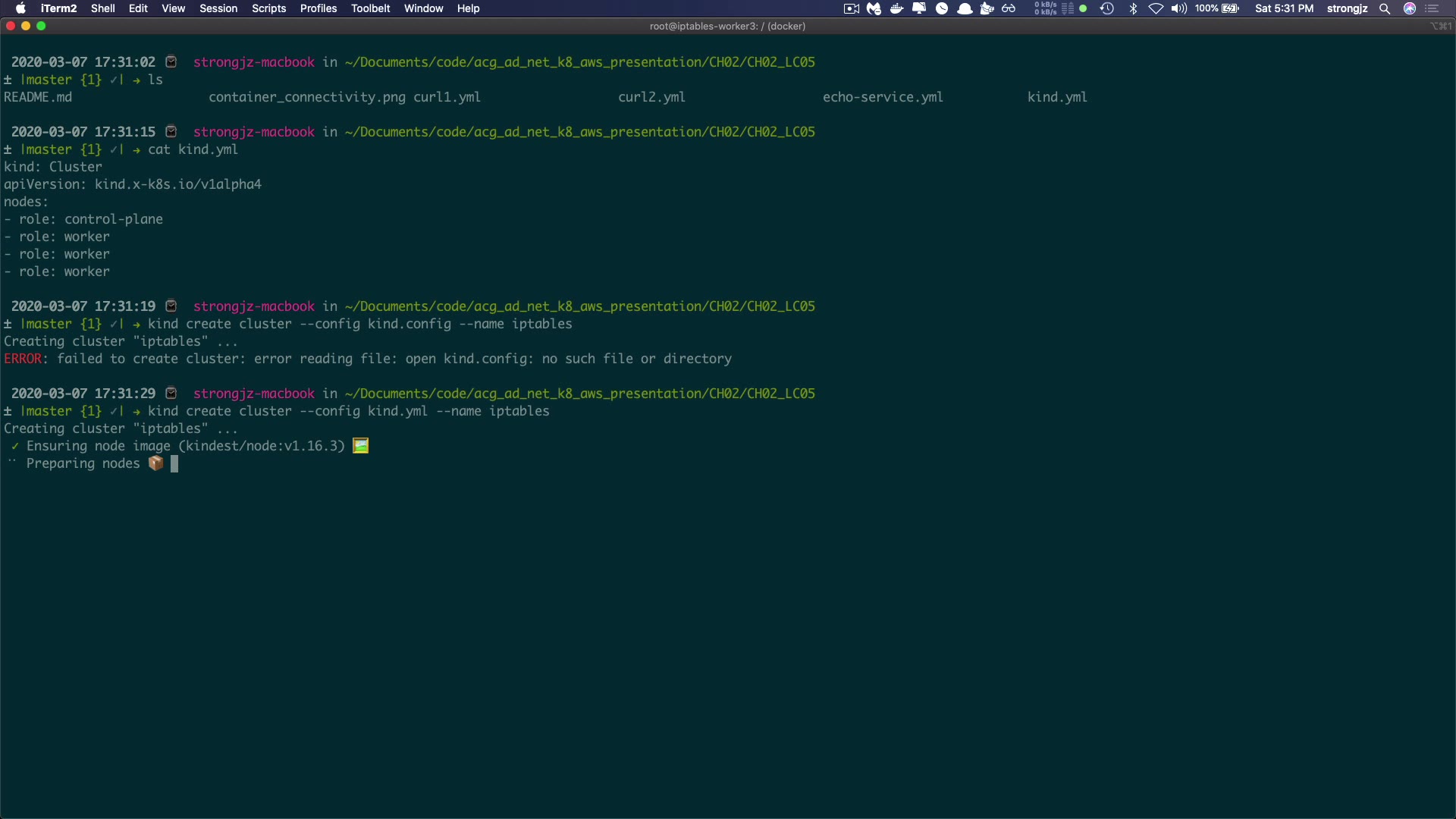The width and height of the screenshot is (1456, 819).
Task: Click the volume speaker icon
Action: 1178,8
